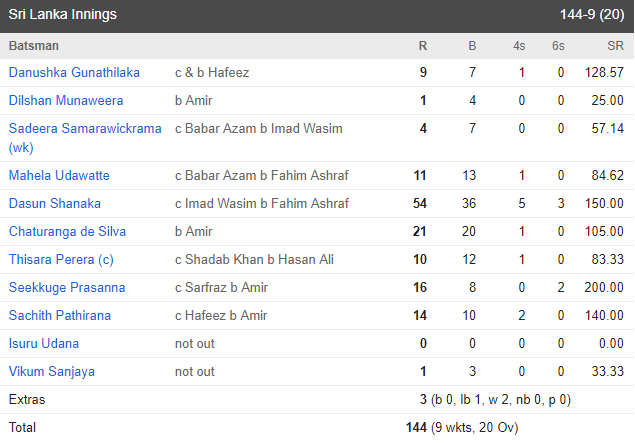The image size is (635, 443).
Task: Open Isuru Udana profile
Action: click(x=44, y=343)
